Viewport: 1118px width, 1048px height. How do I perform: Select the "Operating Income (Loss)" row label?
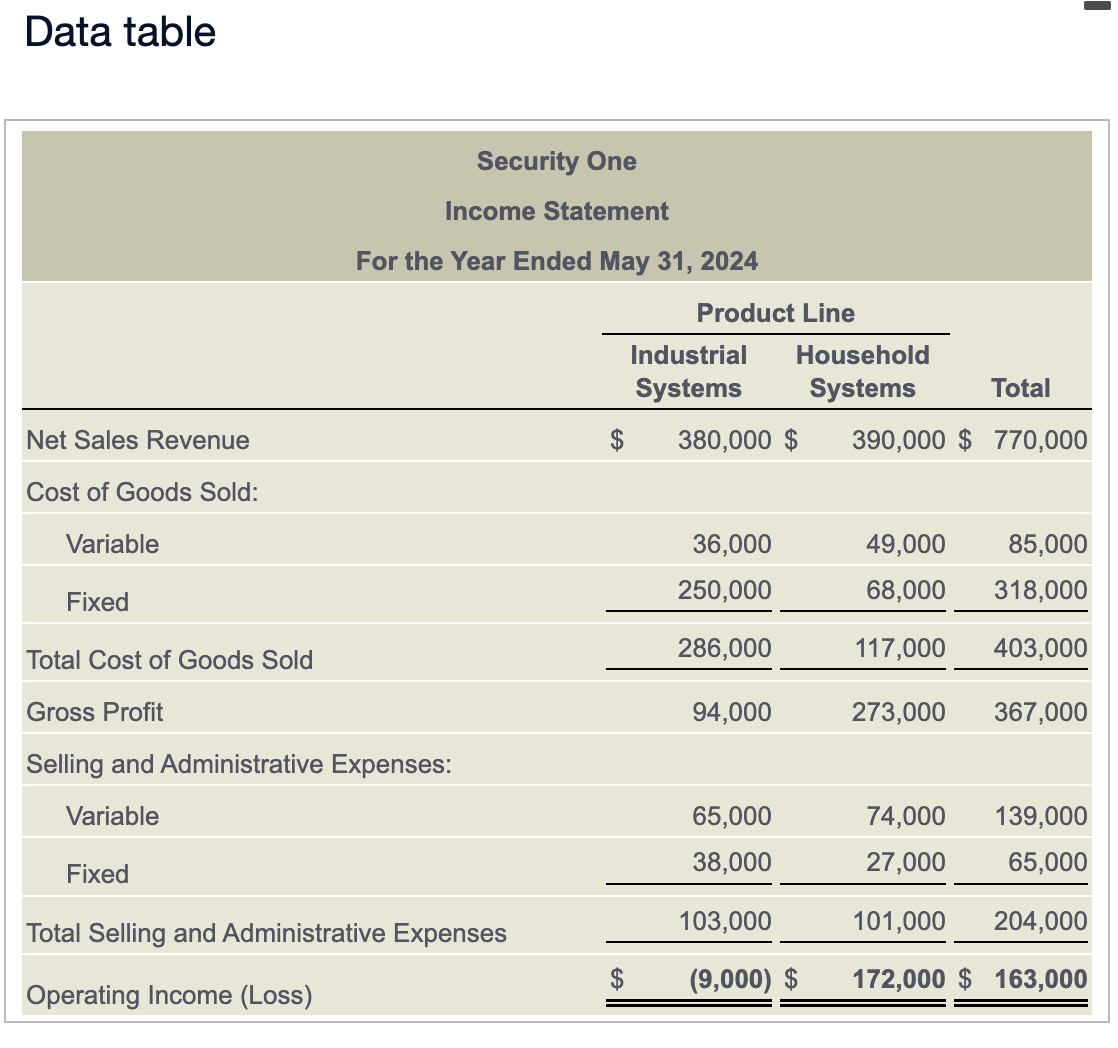(x=169, y=996)
